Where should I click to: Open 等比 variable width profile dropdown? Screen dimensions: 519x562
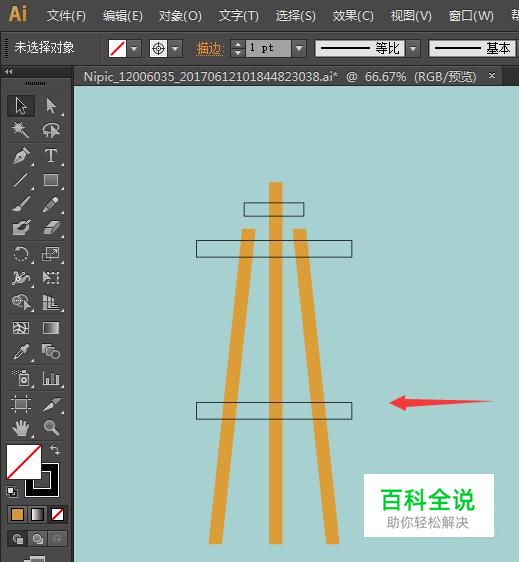(413, 48)
